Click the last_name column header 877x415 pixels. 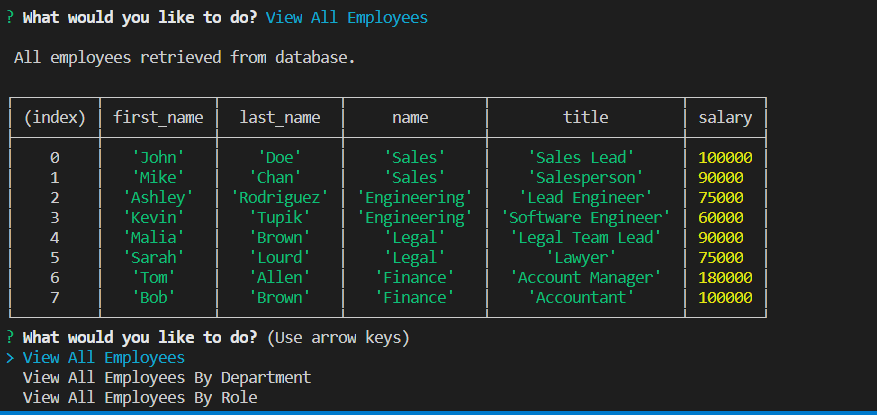tap(280, 117)
